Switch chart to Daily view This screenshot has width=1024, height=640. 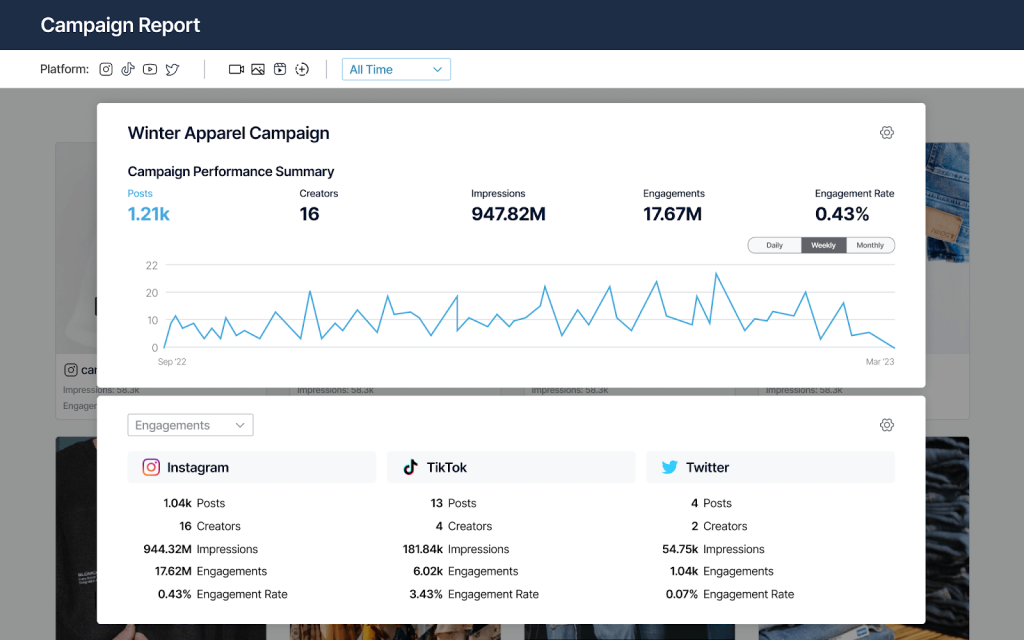(774, 245)
